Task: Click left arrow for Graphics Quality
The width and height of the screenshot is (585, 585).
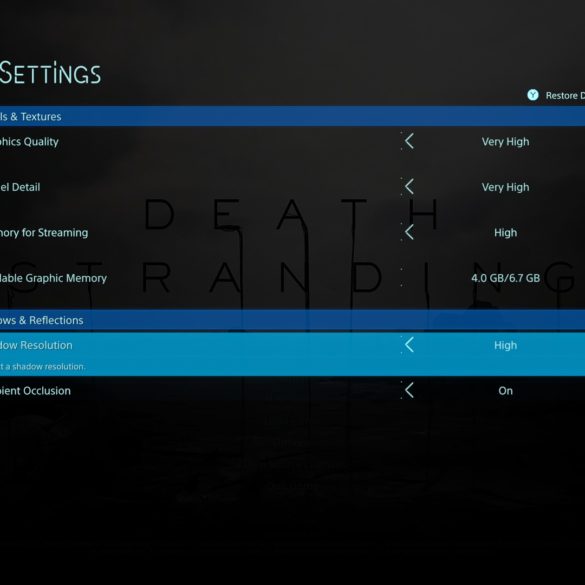Action: tap(409, 141)
